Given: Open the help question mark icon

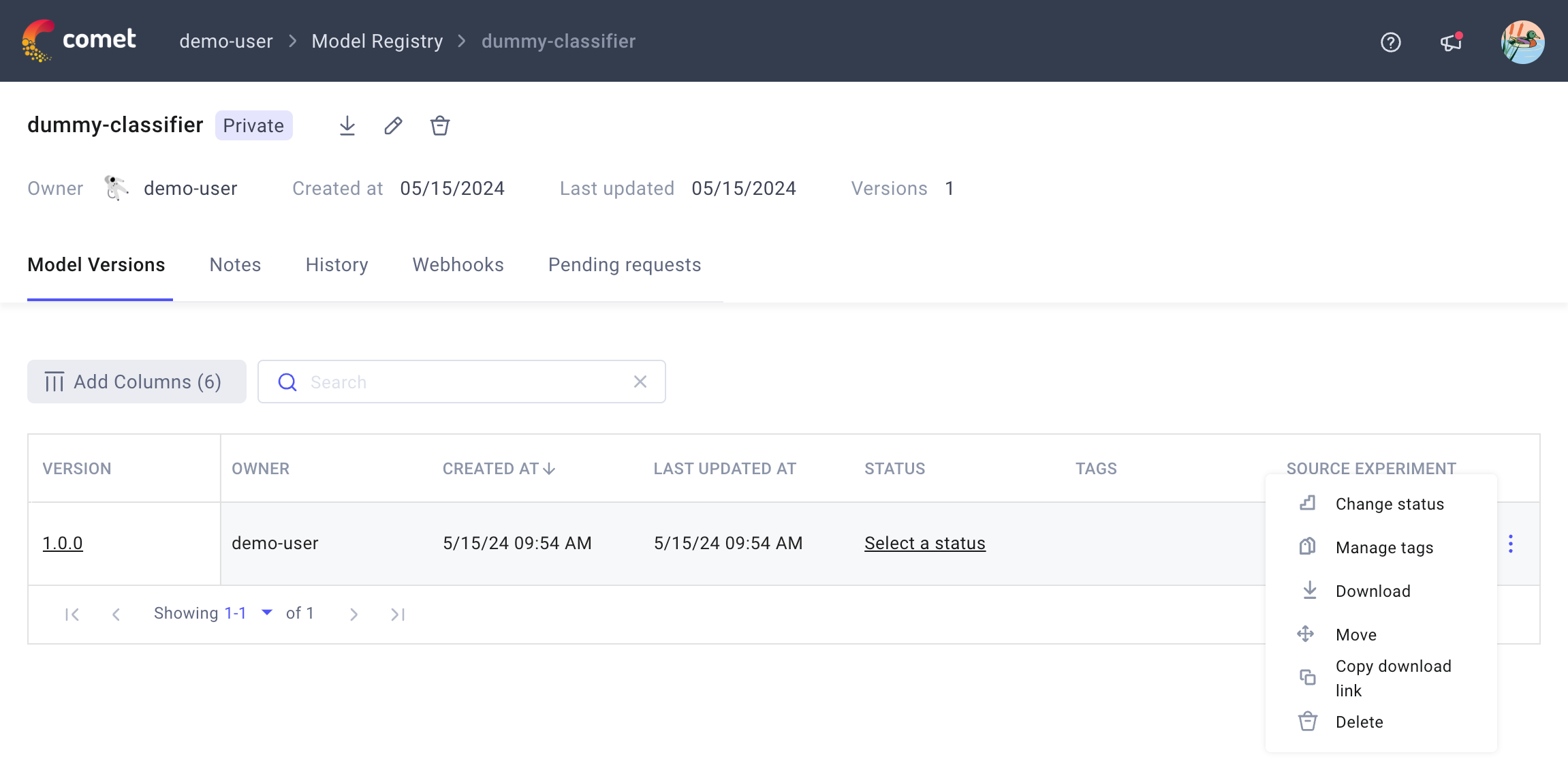Looking at the screenshot, I should (1392, 42).
